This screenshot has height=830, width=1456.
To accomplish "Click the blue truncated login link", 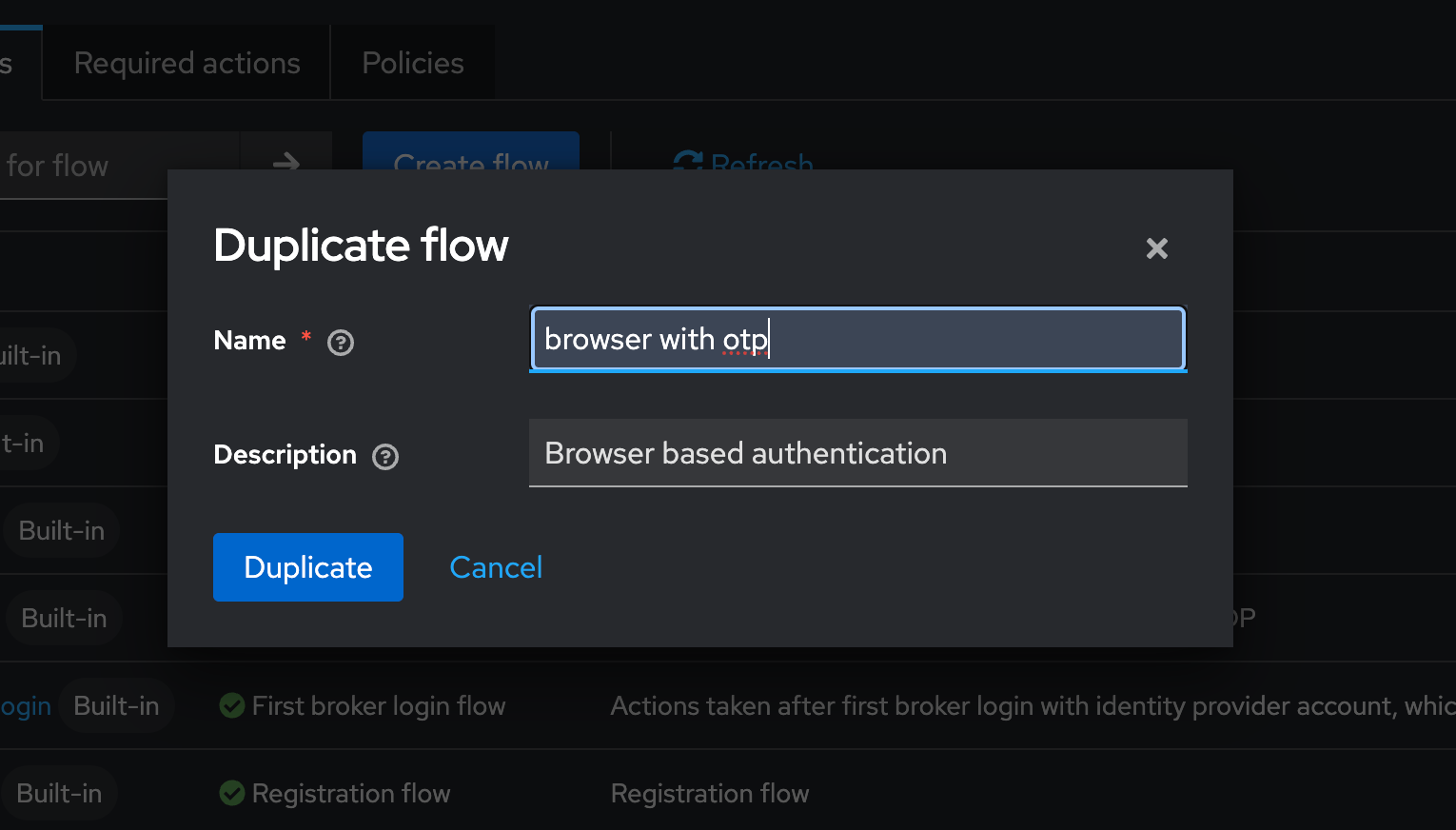I will 26,705.
